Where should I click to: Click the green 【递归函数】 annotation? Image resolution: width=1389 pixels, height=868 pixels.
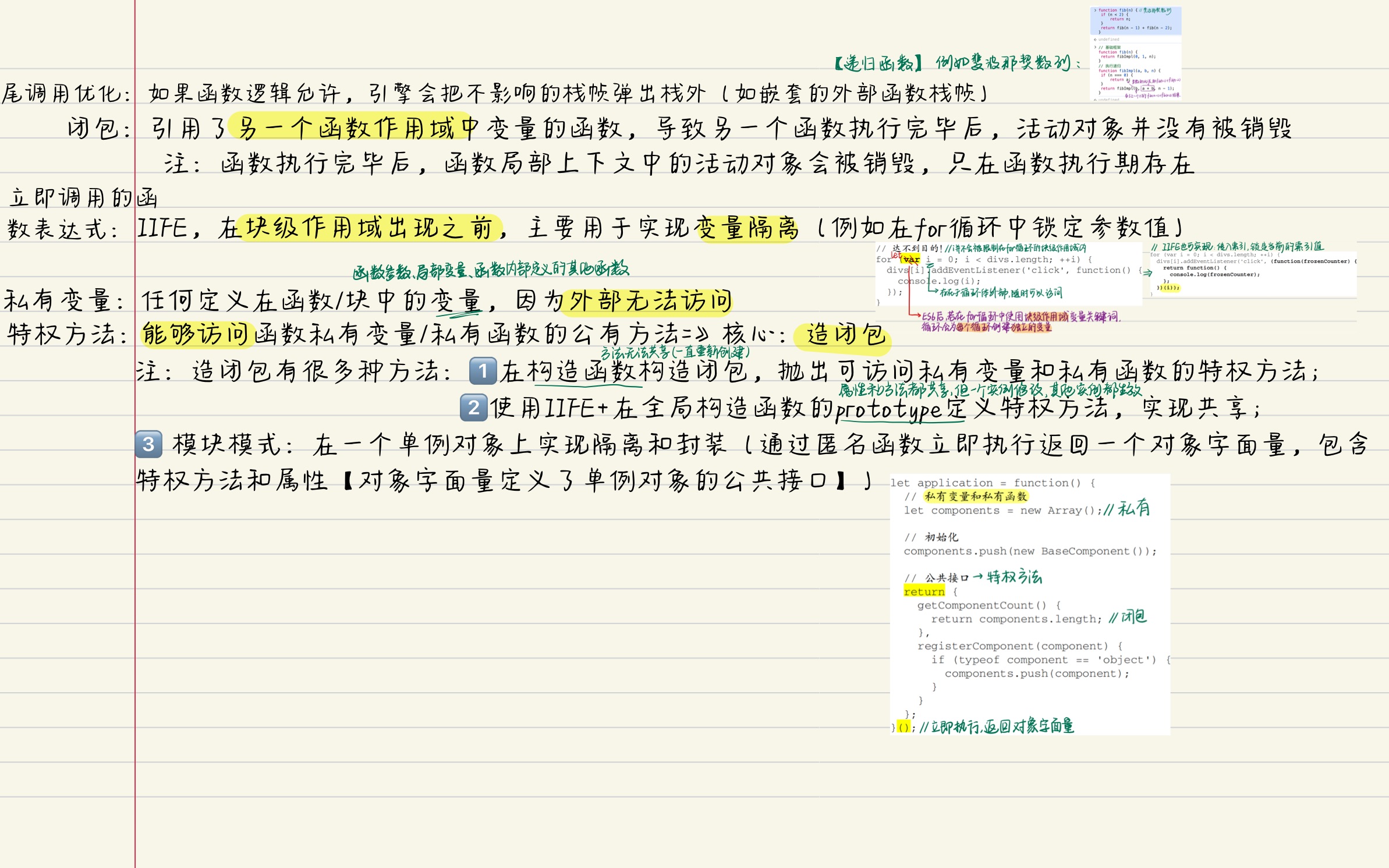pyautogui.click(x=878, y=63)
